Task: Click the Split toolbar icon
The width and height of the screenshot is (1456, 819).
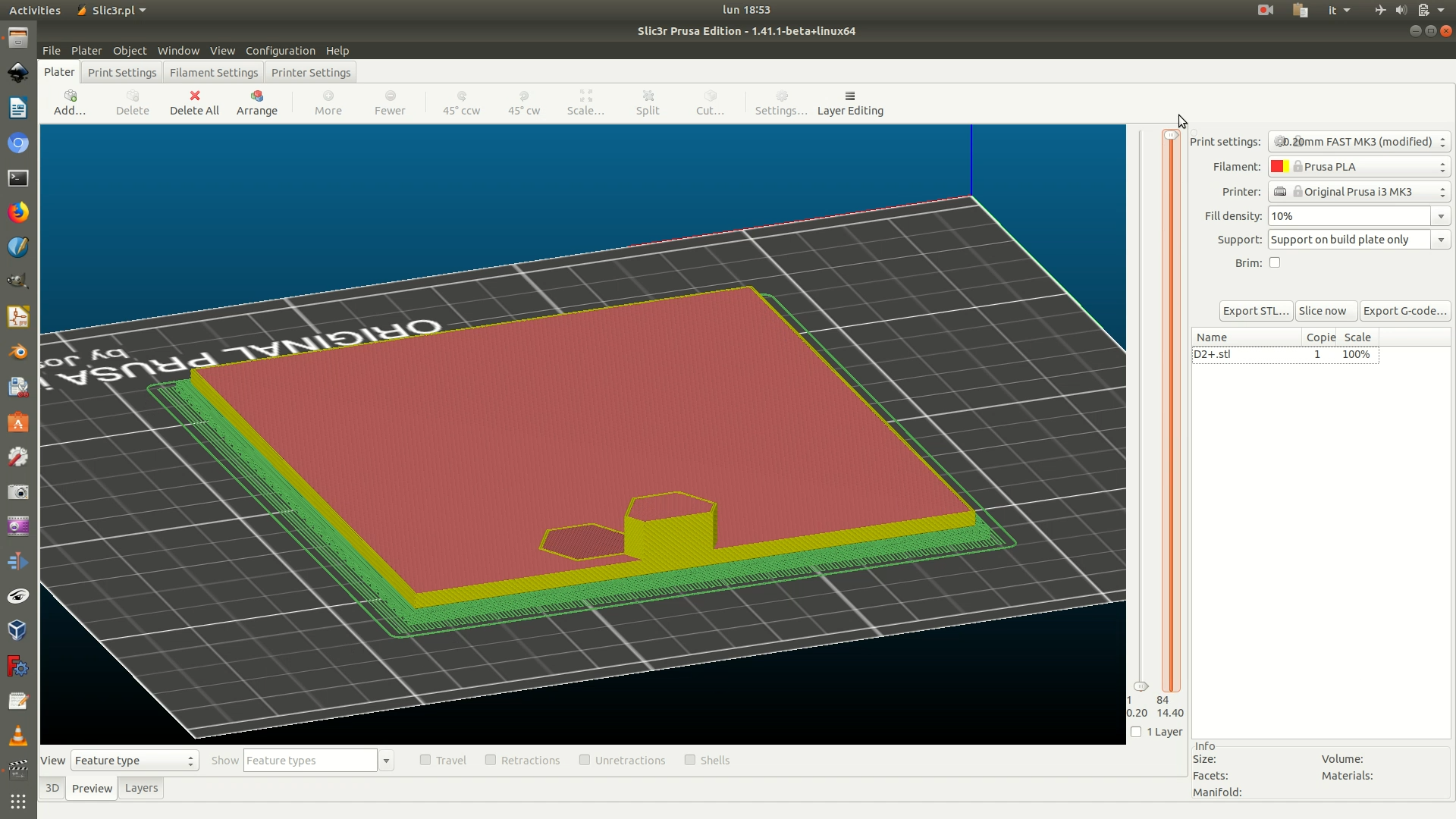Action: coord(648,96)
